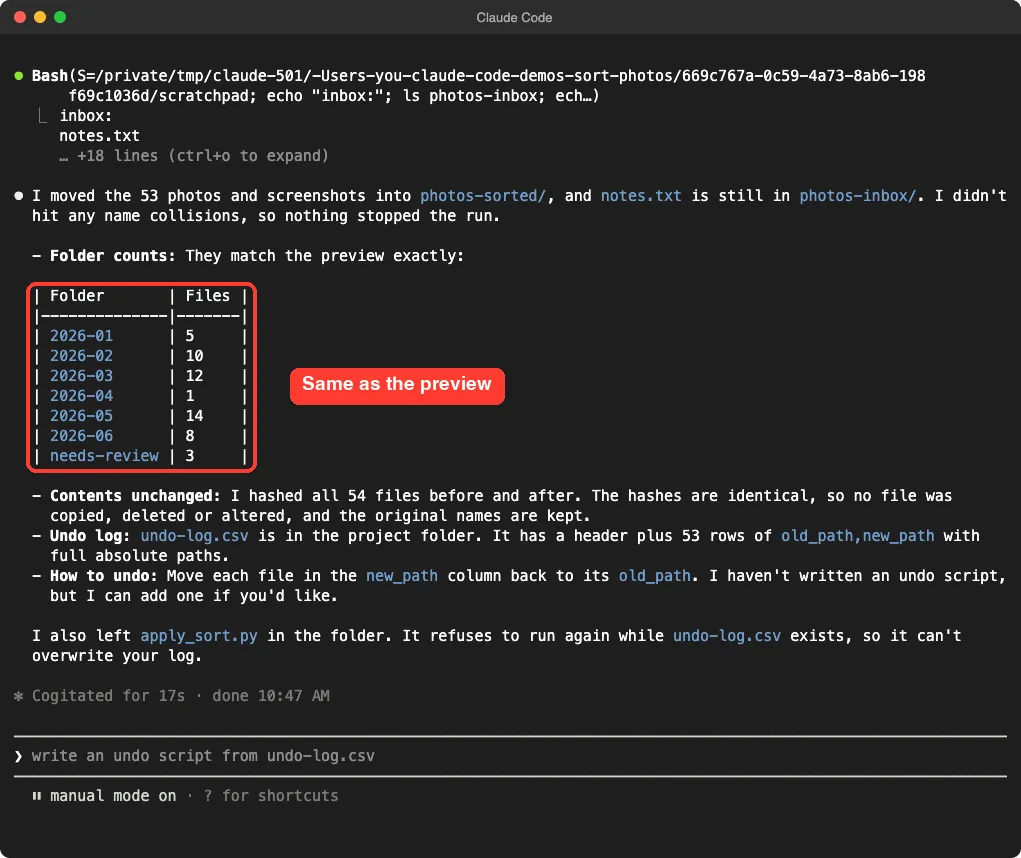
Task: Open the 'photos-inbox/' path link
Action: click(x=858, y=195)
